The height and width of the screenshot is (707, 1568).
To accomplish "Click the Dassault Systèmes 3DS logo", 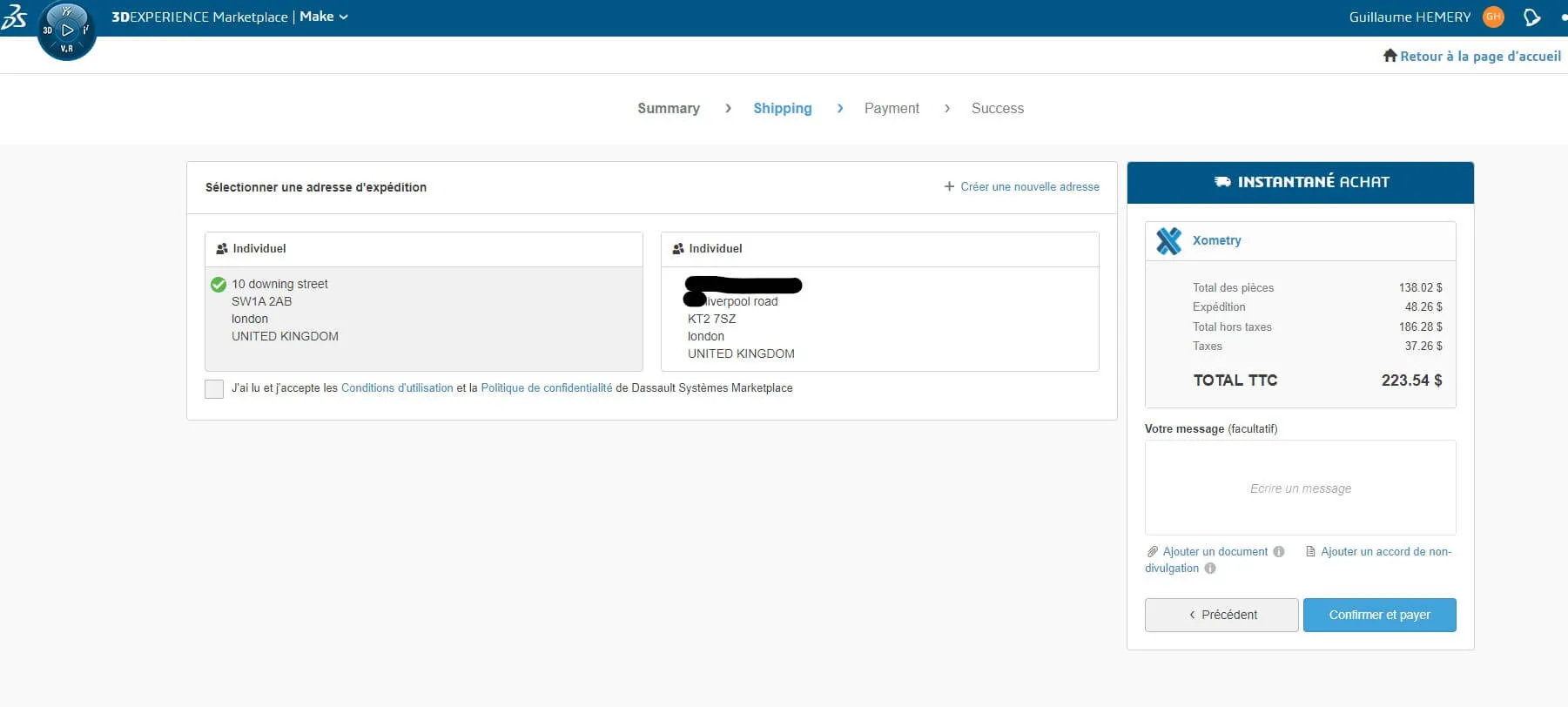I will pos(14,17).
